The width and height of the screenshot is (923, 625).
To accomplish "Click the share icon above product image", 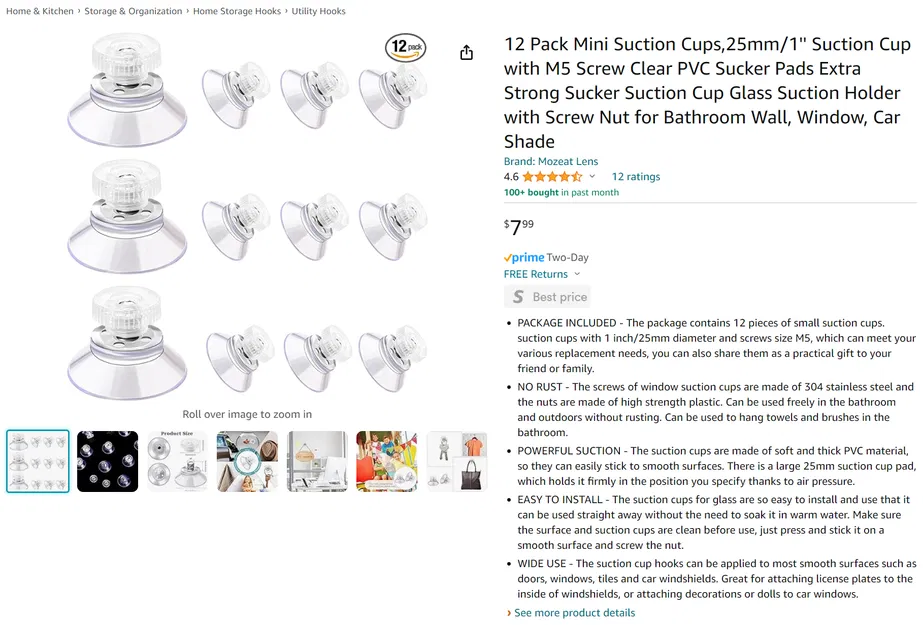I will click(466, 53).
